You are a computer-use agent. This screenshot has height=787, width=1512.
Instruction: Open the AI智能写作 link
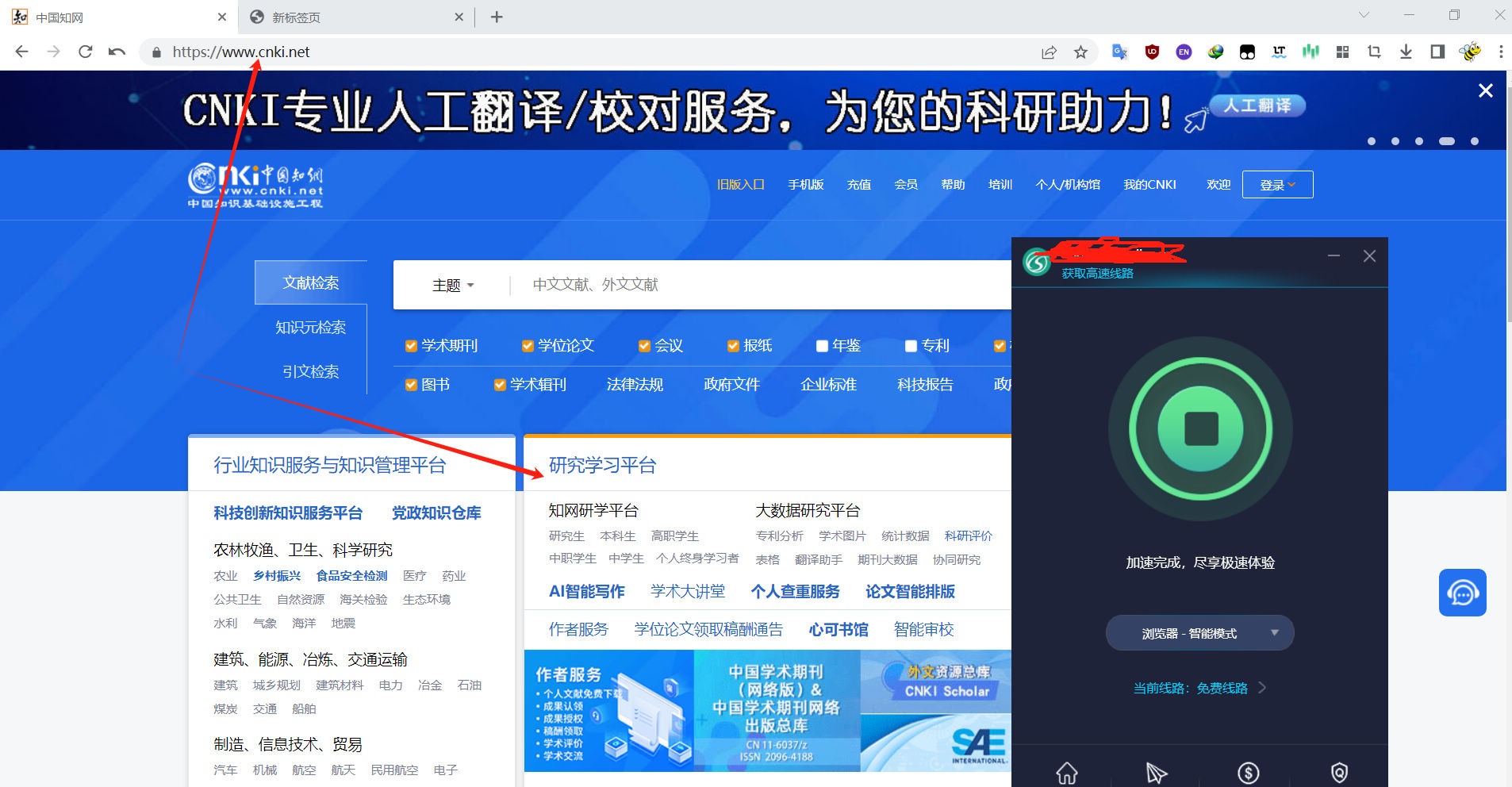[x=586, y=591]
